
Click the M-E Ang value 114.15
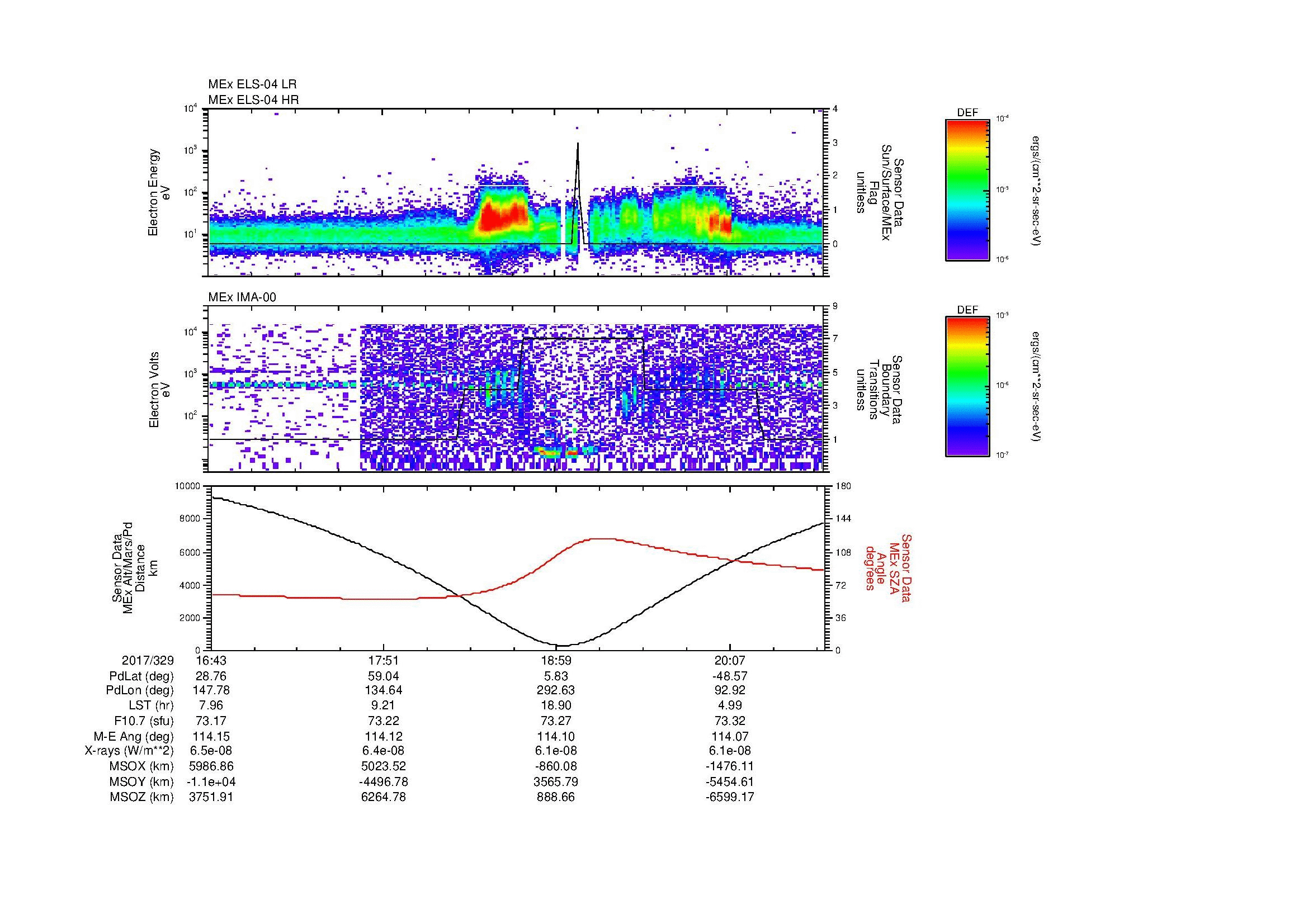(211, 737)
